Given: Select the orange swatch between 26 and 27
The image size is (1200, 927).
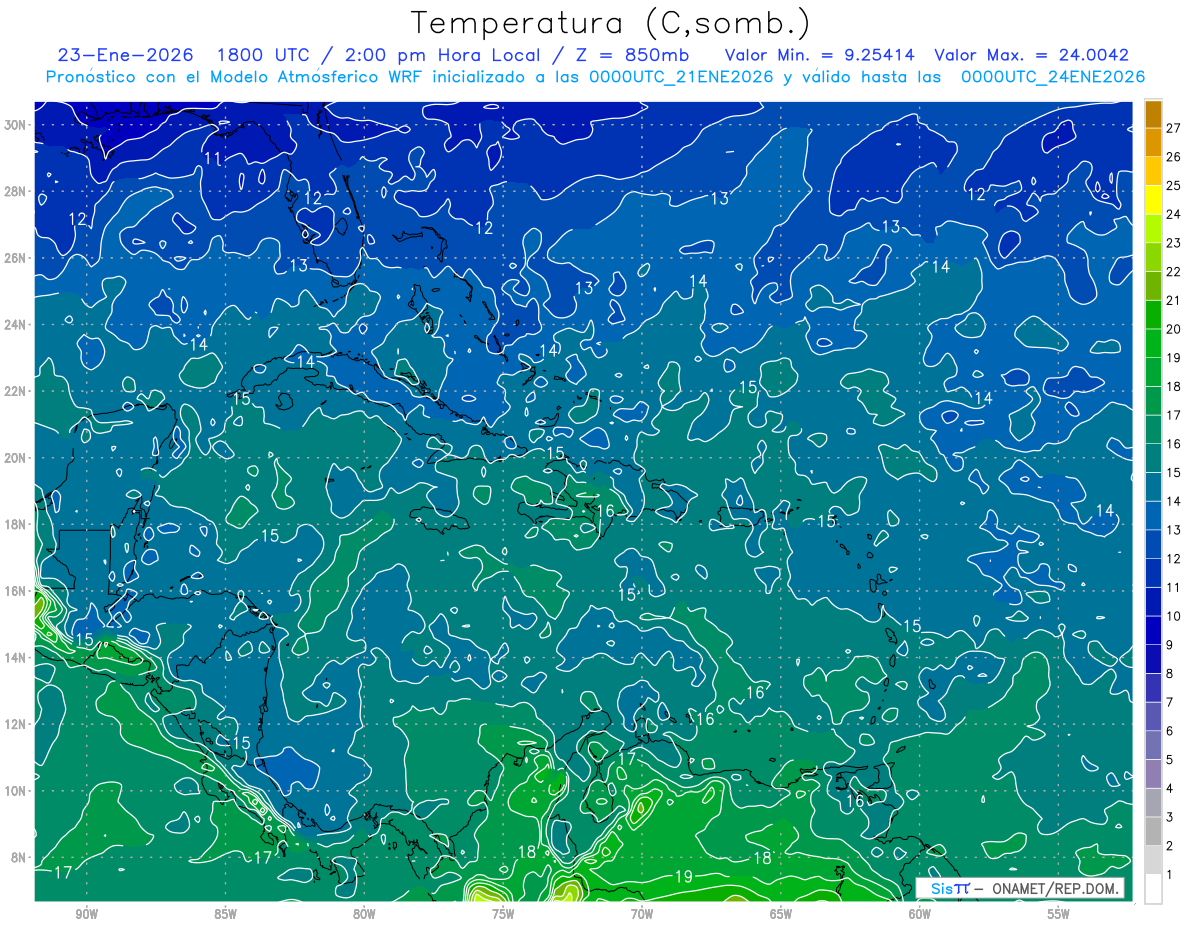Looking at the screenshot, I should pyautogui.click(x=1153, y=141).
